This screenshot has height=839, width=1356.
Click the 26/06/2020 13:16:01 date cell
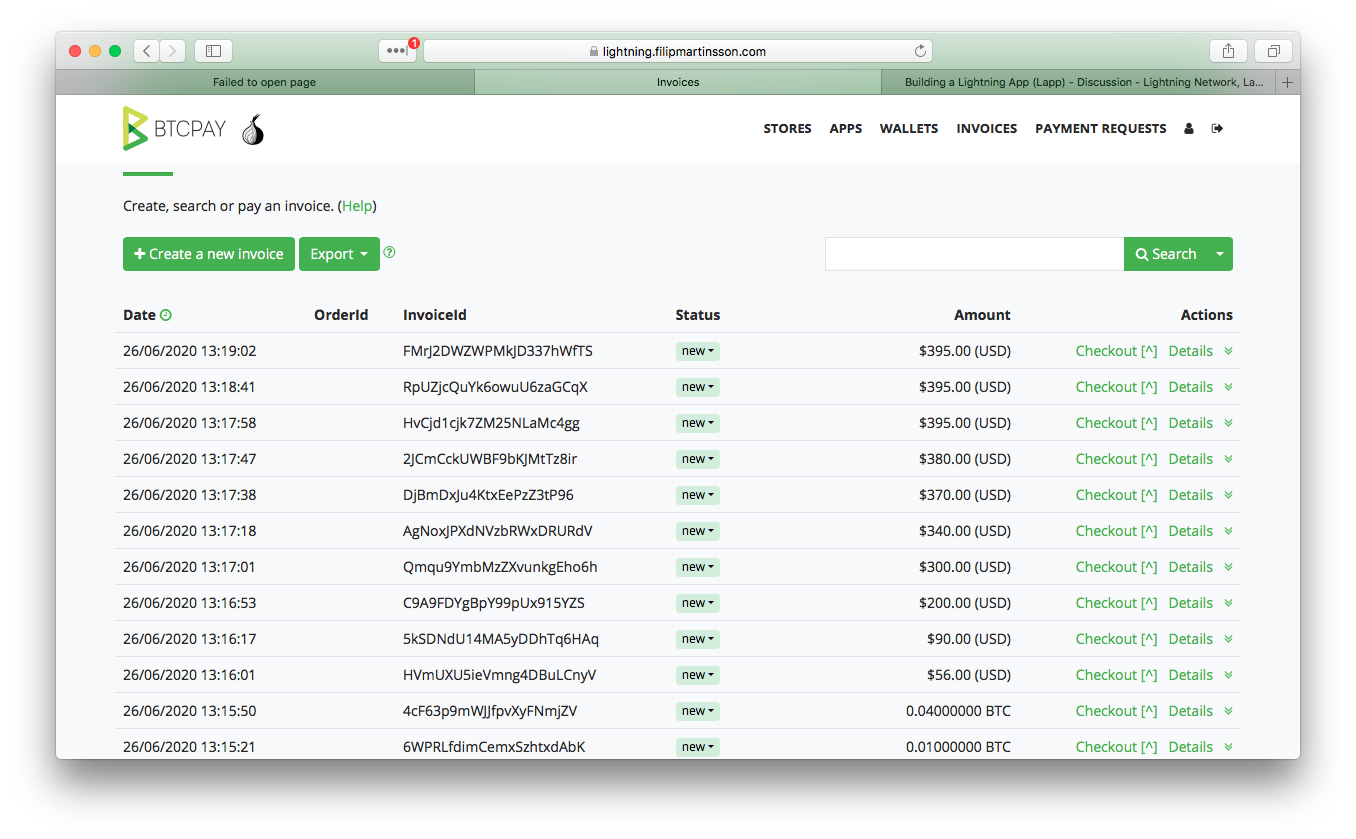(189, 675)
